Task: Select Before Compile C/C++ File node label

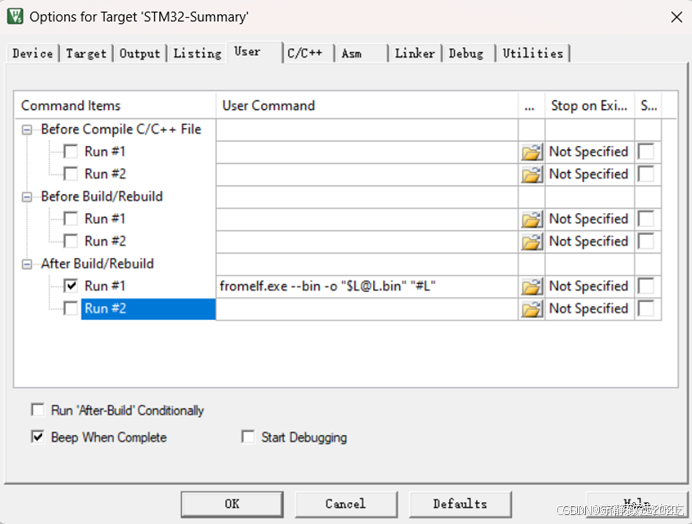Action: click(x=121, y=129)
